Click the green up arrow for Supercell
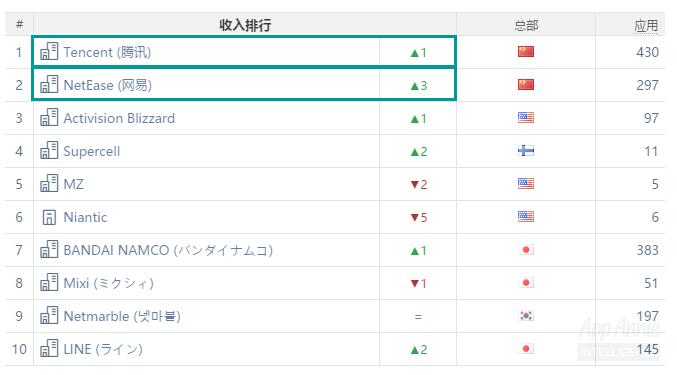677x375 pixels. coord(414,152)
